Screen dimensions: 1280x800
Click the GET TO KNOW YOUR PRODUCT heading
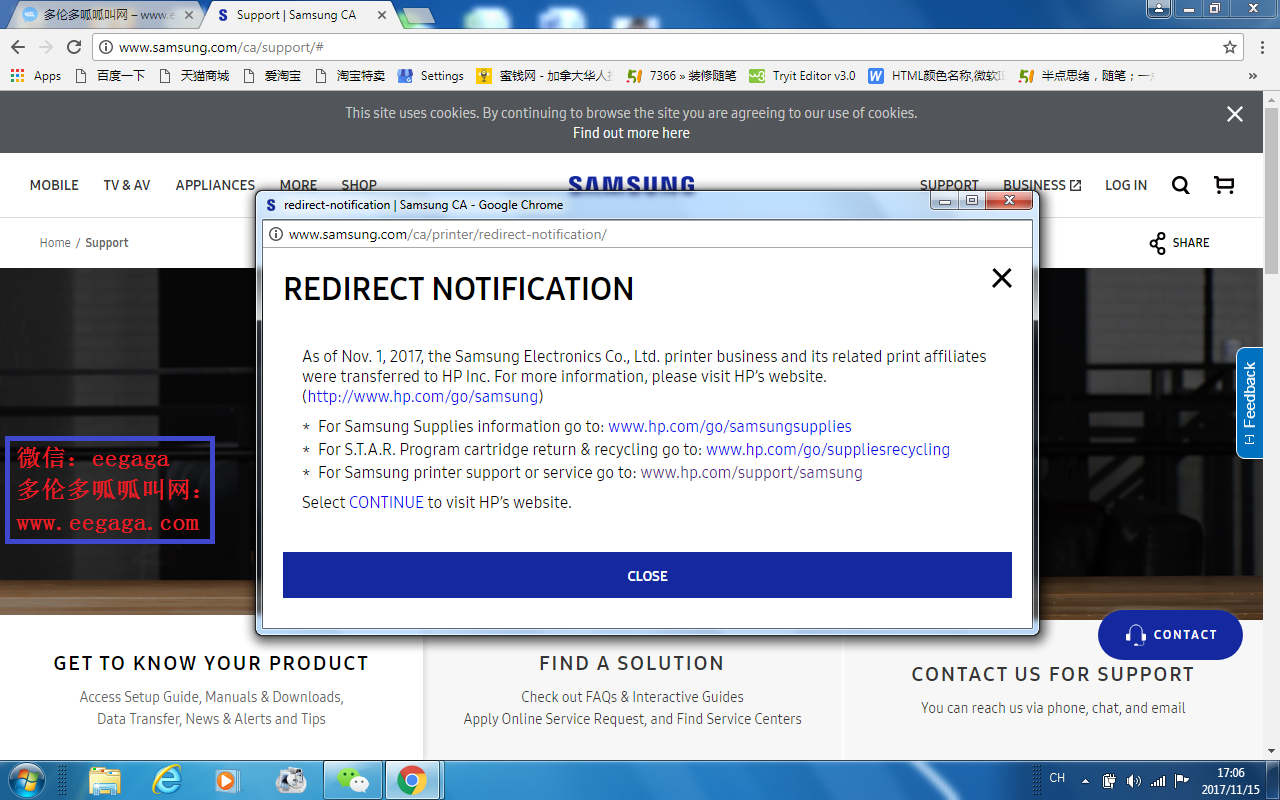[211, 663]
